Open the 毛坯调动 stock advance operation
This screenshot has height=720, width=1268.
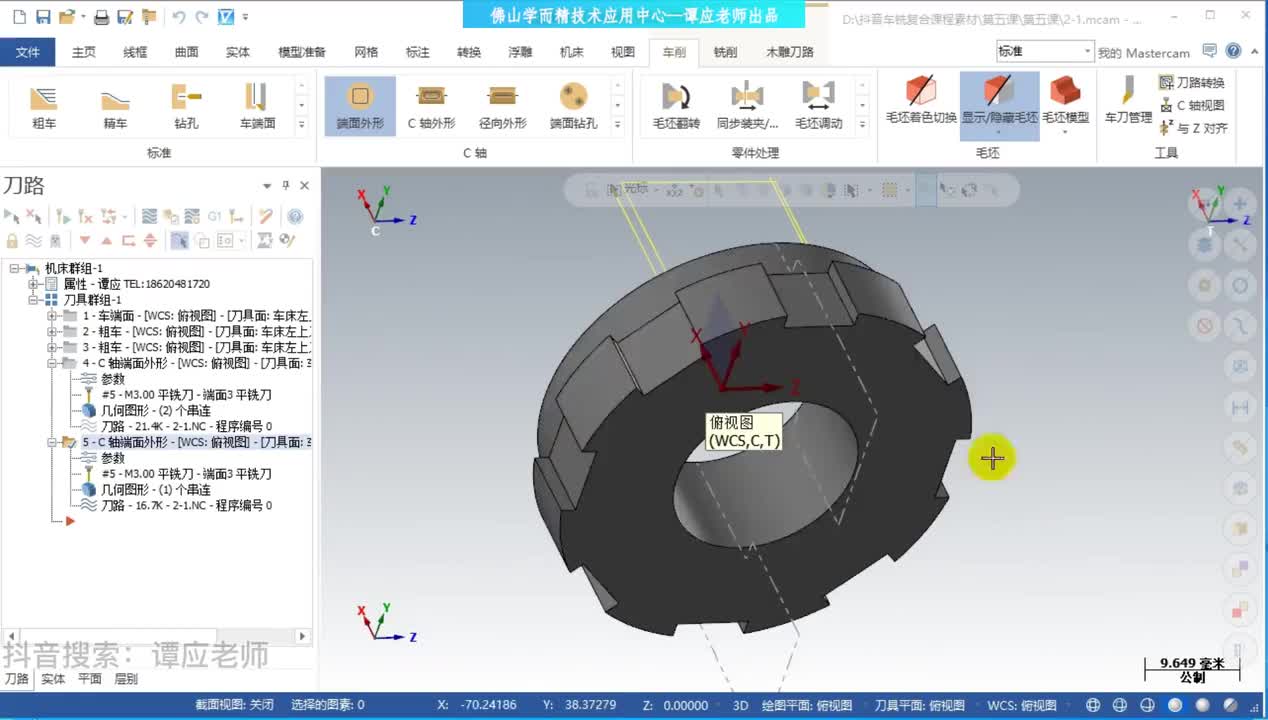[x=818, y=106]
